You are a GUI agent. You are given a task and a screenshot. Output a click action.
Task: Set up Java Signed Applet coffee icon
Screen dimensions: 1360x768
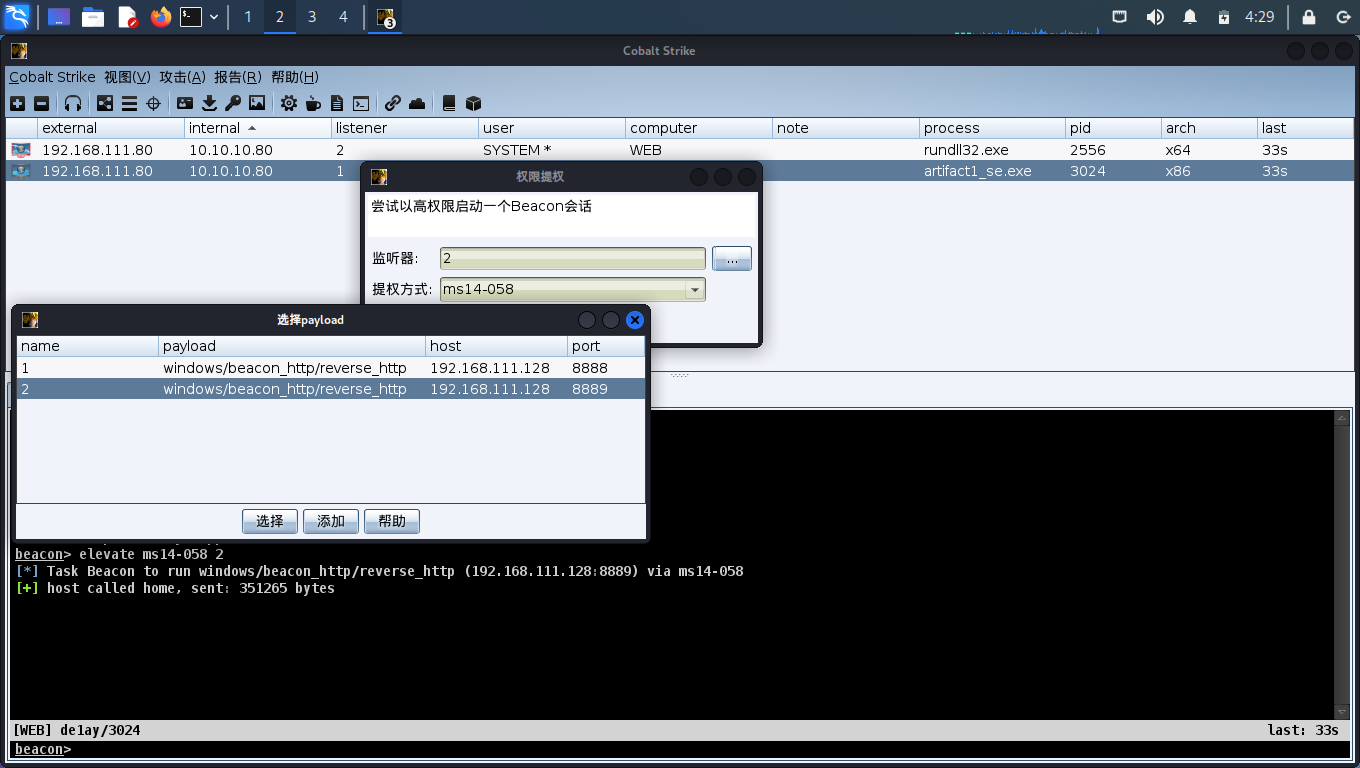pyautogui.click(x=313, y=103)
